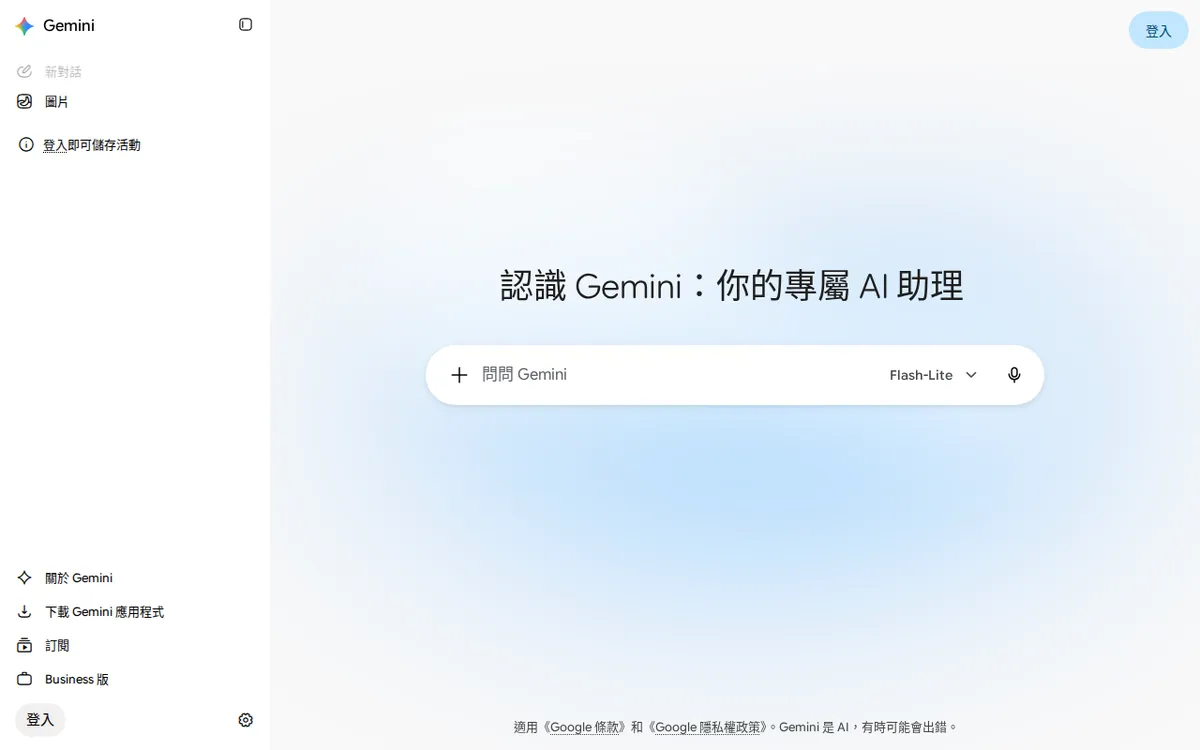Open 關於 Gemini in the sidebar
This screenshot has height=750, width=1200.
[135, 578]
